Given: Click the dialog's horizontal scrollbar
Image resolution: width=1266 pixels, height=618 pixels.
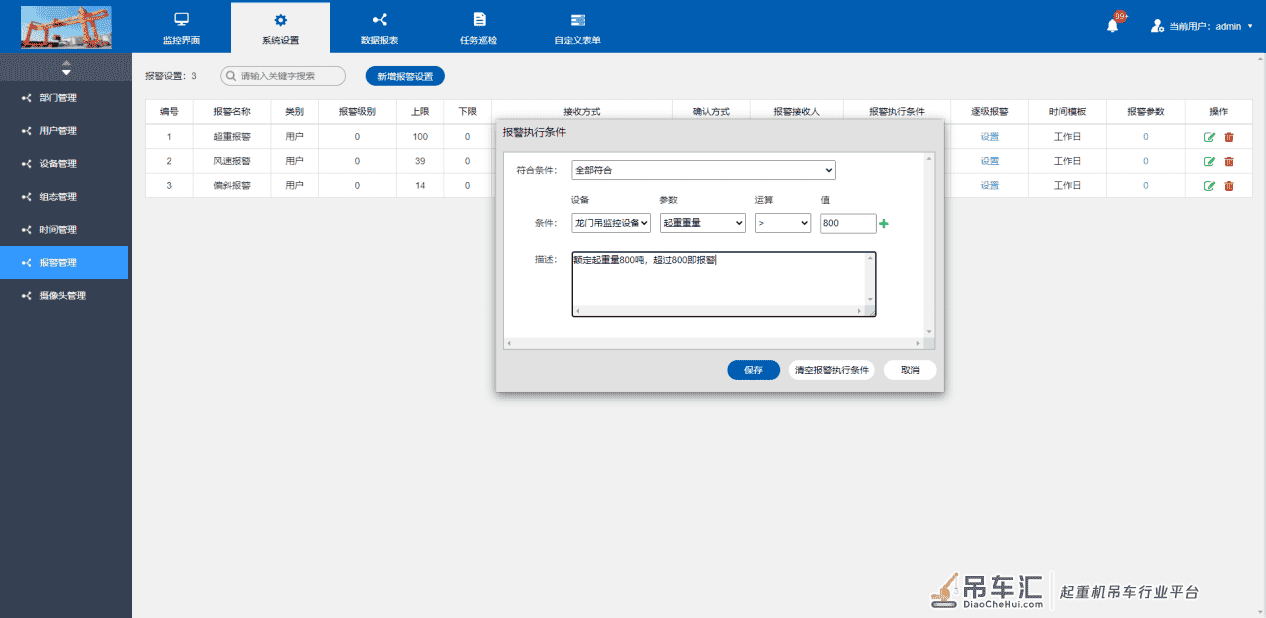Looking at the screenshot, I should coord(714,343).
